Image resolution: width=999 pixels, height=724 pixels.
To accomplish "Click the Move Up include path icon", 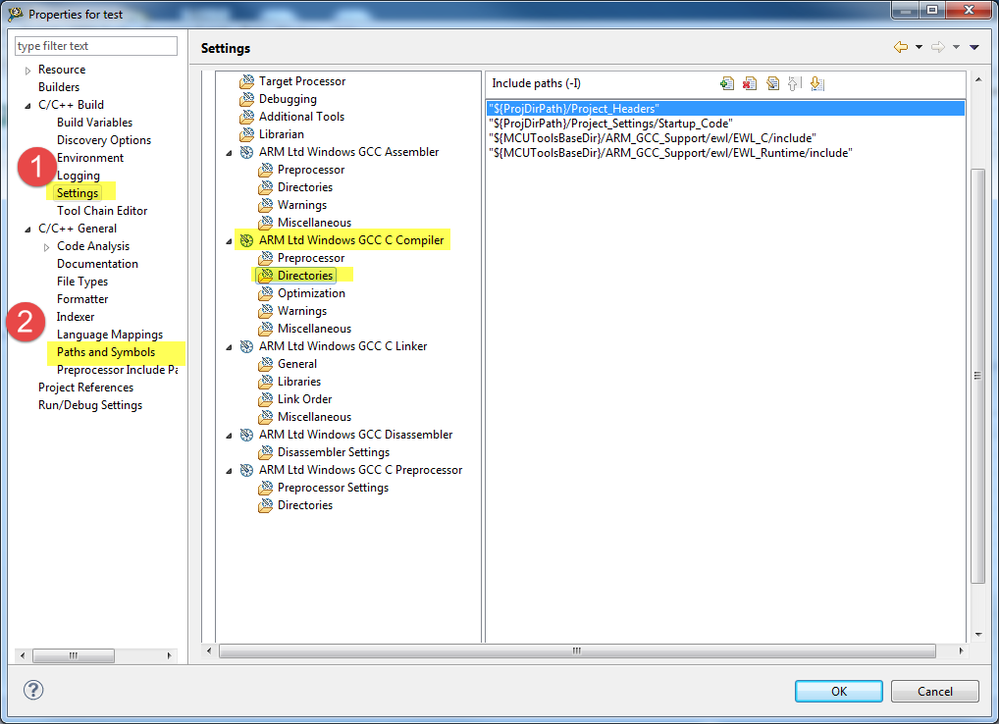I will tap(794, 83).
